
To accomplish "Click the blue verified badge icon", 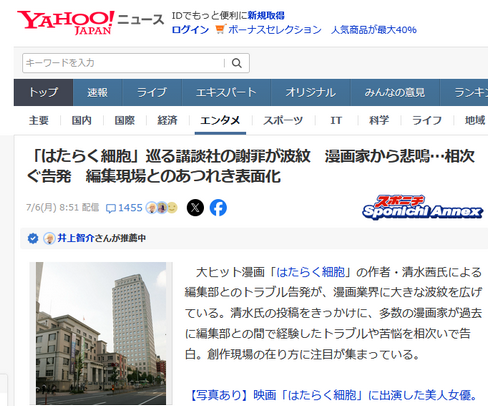I will tap(33, 238).
